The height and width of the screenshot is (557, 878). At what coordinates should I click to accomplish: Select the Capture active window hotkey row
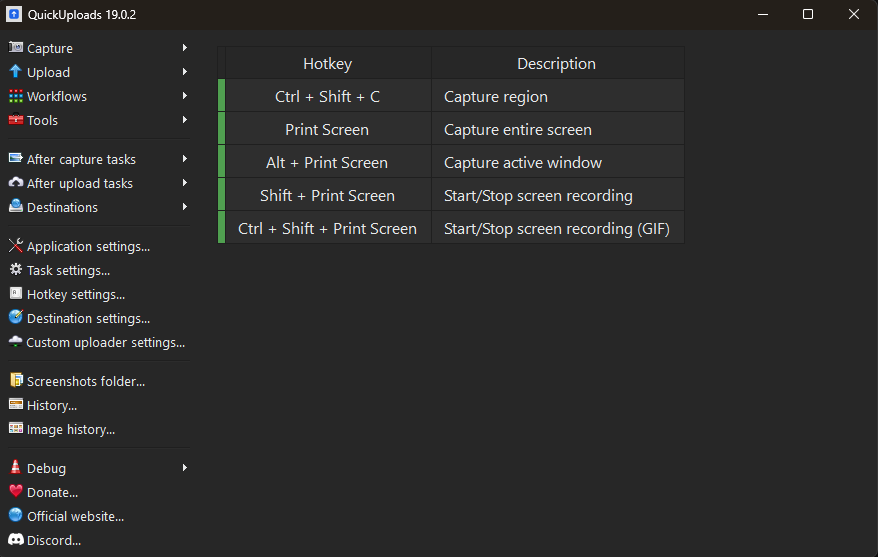click(x=454, y=162)
